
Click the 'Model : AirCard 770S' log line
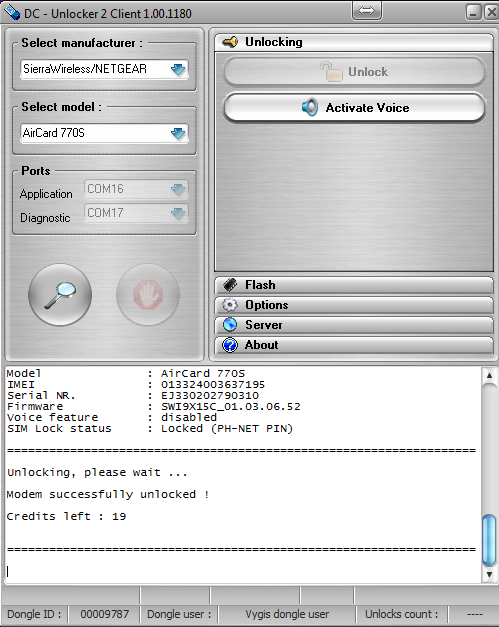(x=126, y=373)
